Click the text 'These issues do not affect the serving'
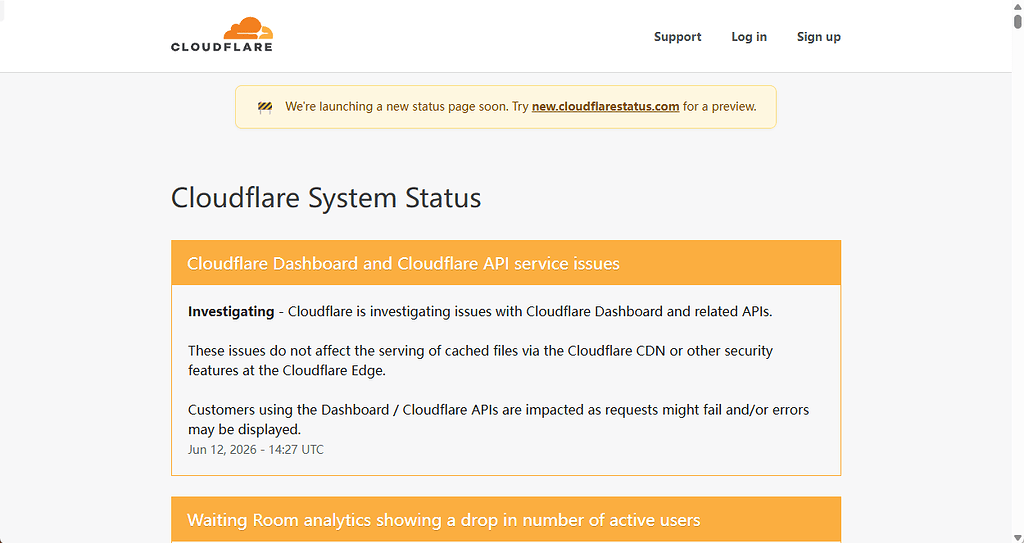1024x543 pixels. 306,351
